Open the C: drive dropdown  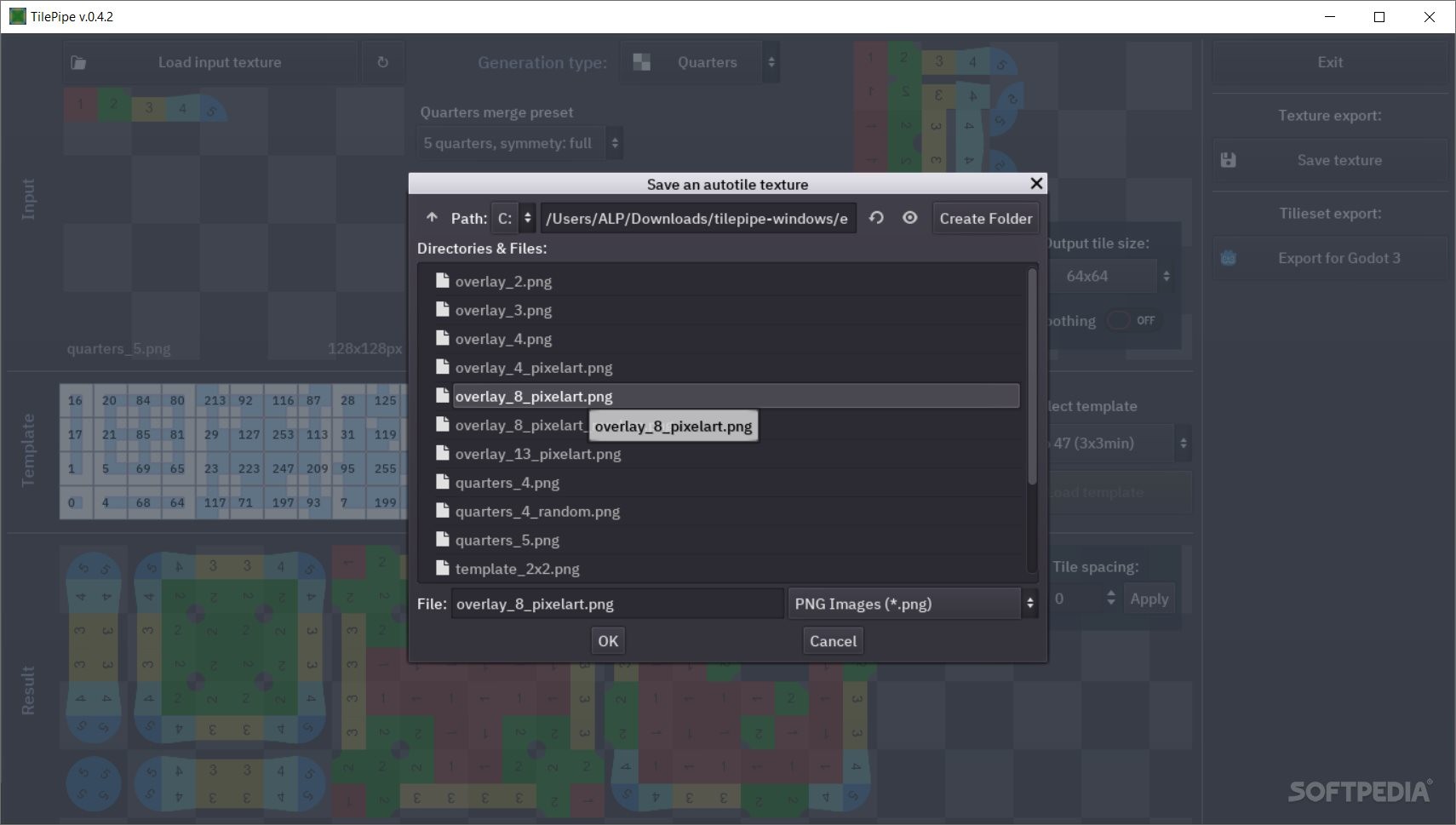[x=515, y=219]
